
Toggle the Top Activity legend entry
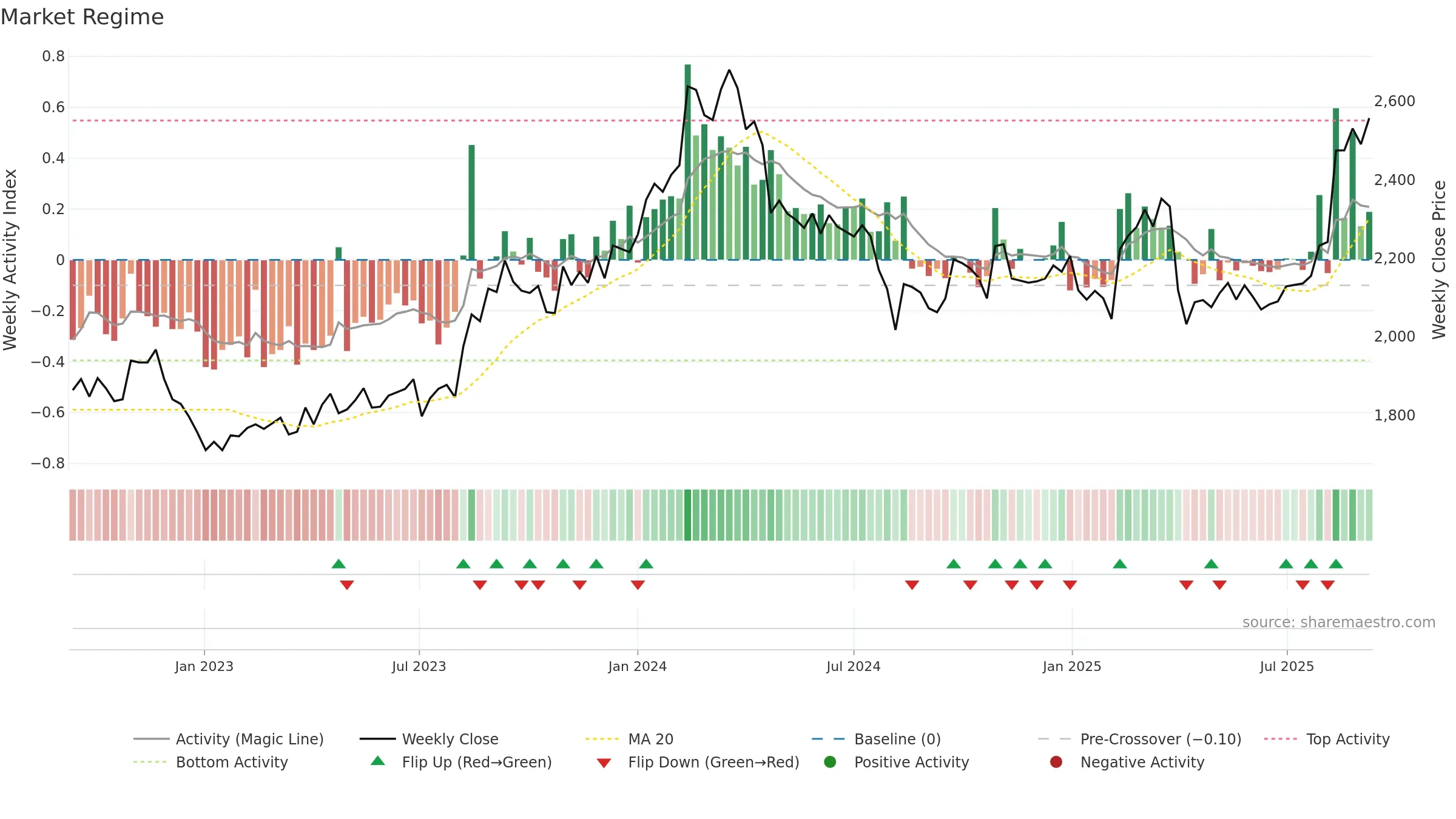point(1327,739)
